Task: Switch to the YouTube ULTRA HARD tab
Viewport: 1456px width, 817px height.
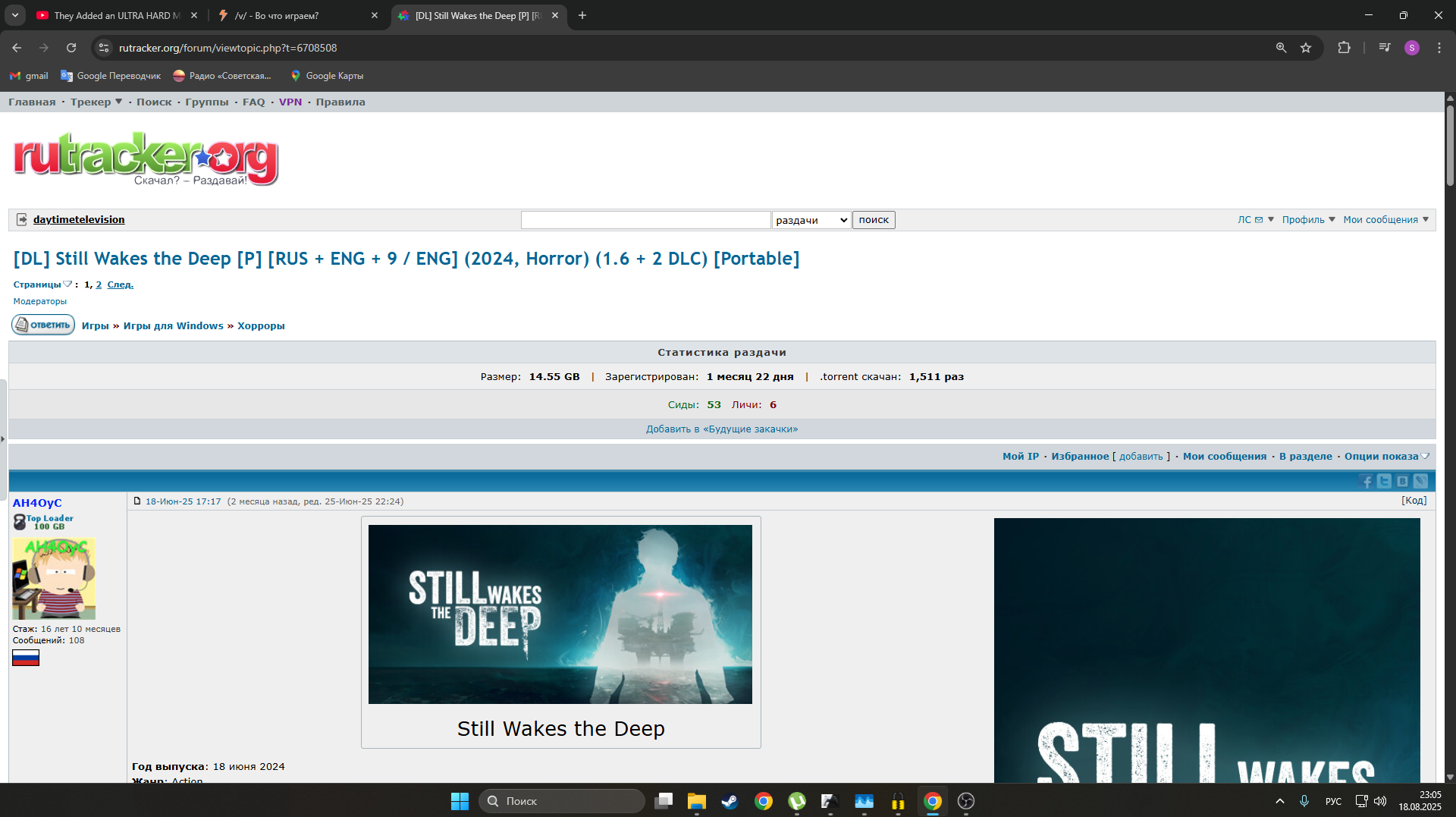Action: (x=117, y=15)
